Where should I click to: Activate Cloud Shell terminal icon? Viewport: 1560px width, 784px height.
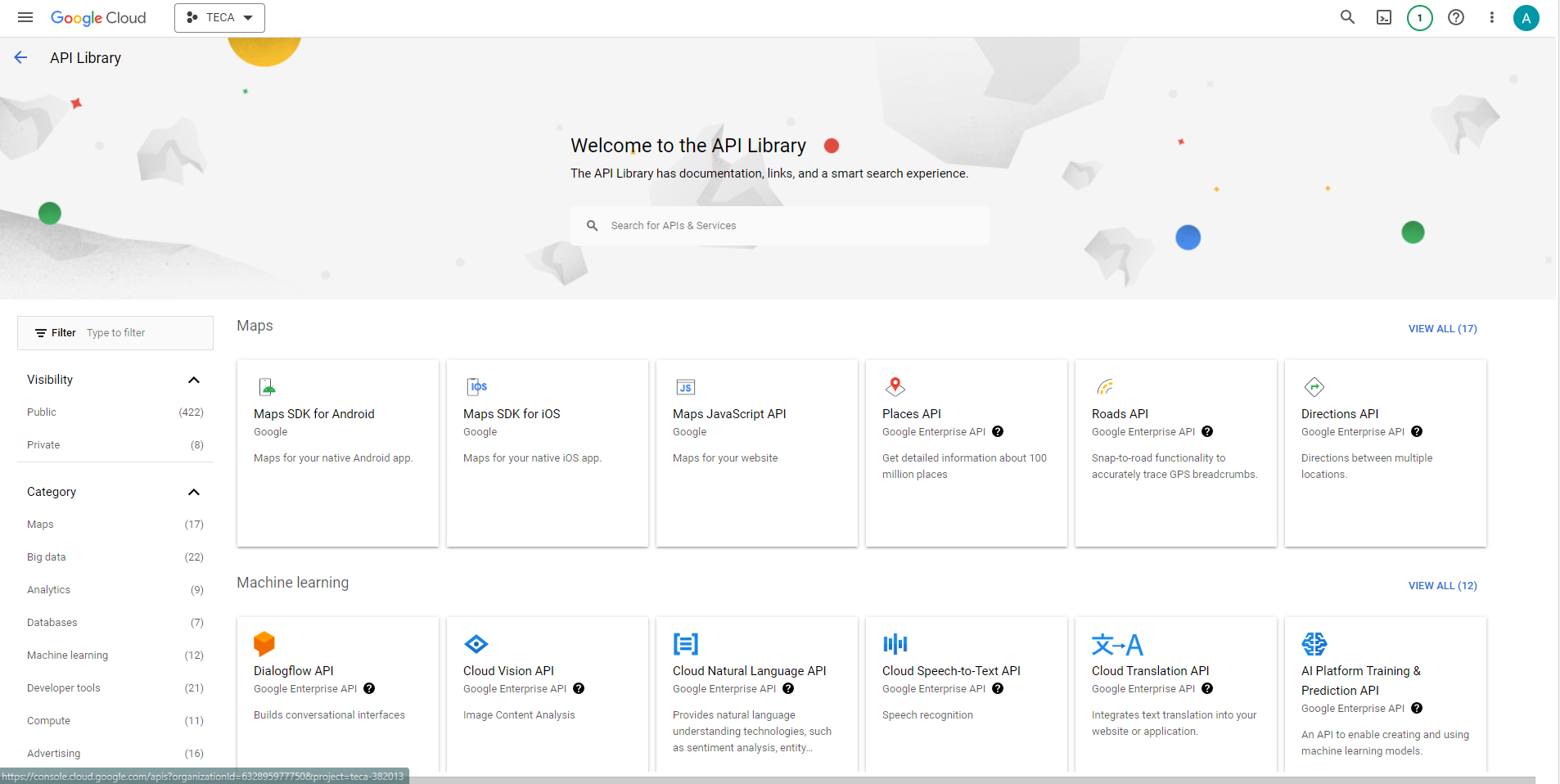tap(1383, 17)
